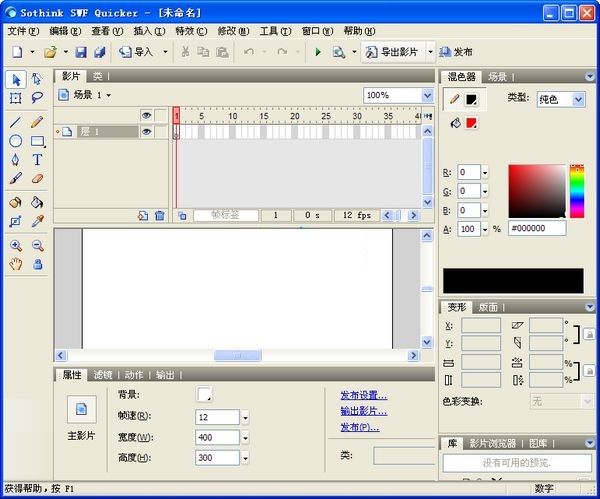600x499 pixels.
Task: Toggle visibility of layer 层 1
Action: (x=146, y=131)
